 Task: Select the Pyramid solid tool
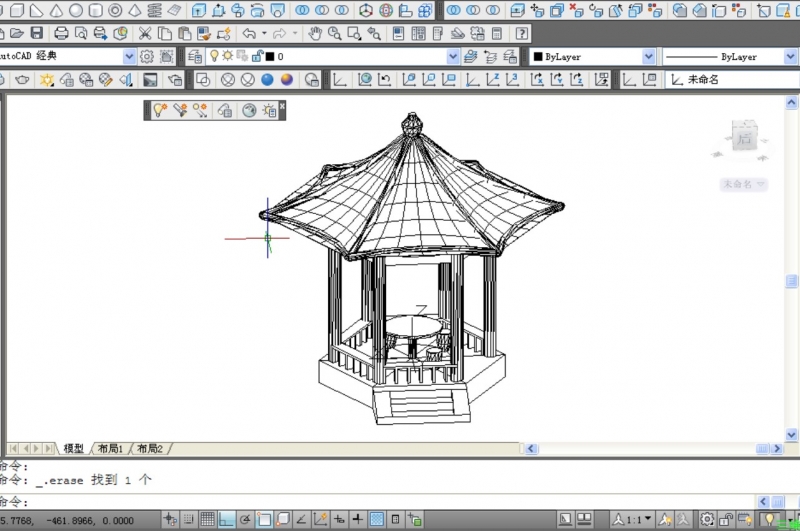(135, 10)
